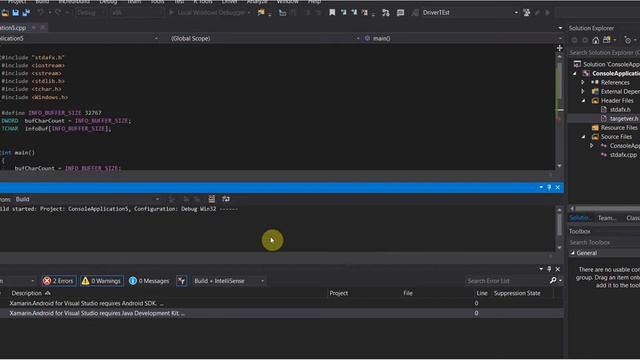The image size is (640, 360).
Task: Click the bookmark icon in toolbar
Action: 332,13
